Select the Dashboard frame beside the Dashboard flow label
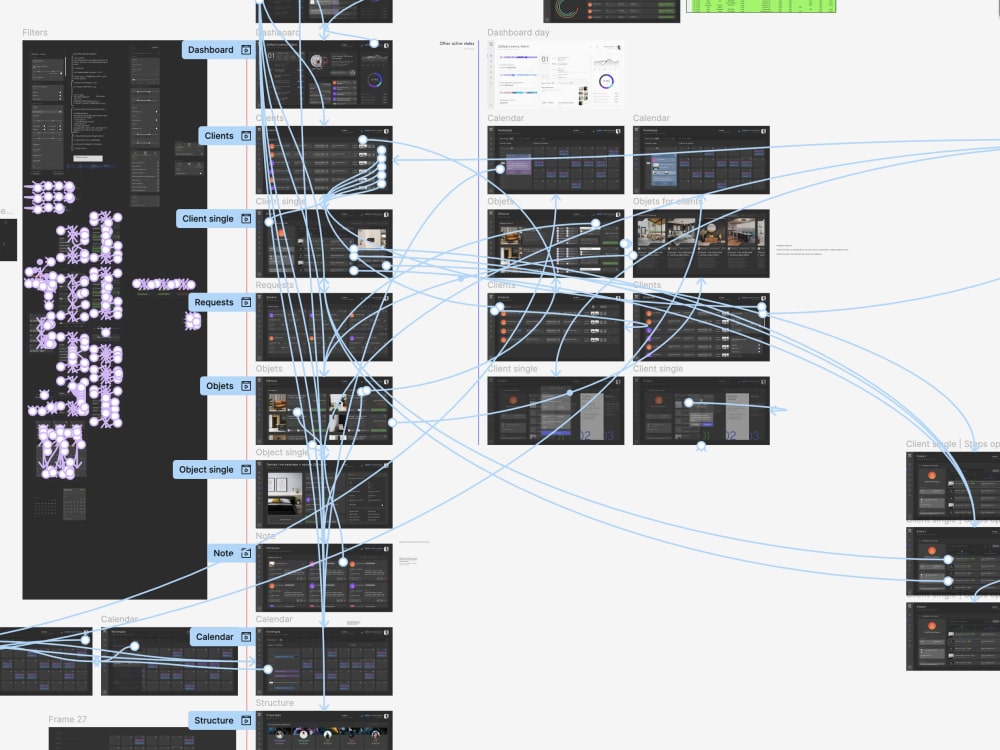The image size is (1000, 750). pyautogui.click(x=324, y=75)
